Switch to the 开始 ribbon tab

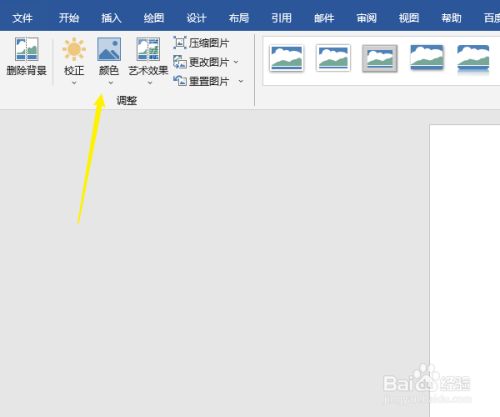(69, 18)
